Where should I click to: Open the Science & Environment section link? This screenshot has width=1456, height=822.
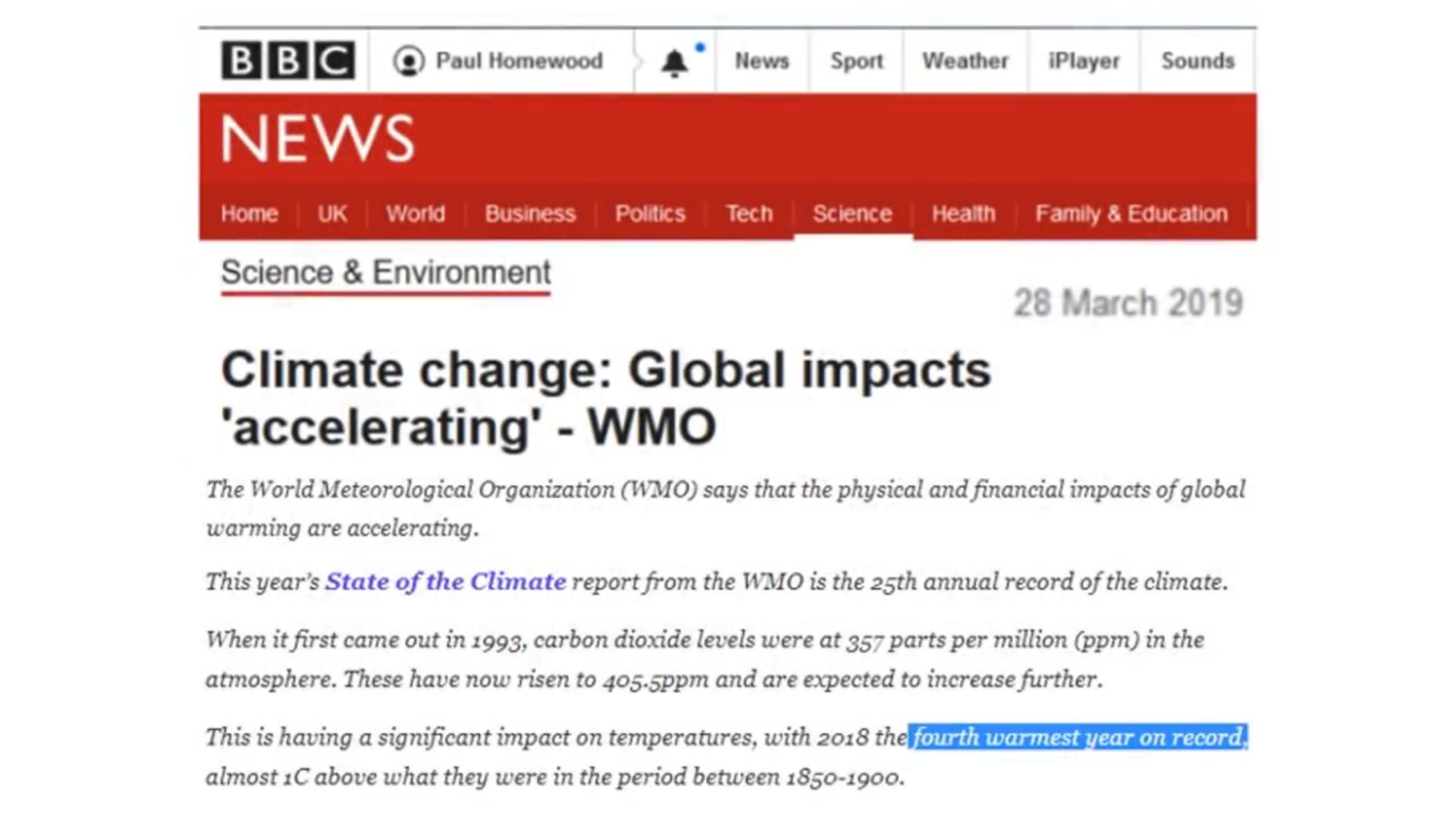tap(386, 273)
